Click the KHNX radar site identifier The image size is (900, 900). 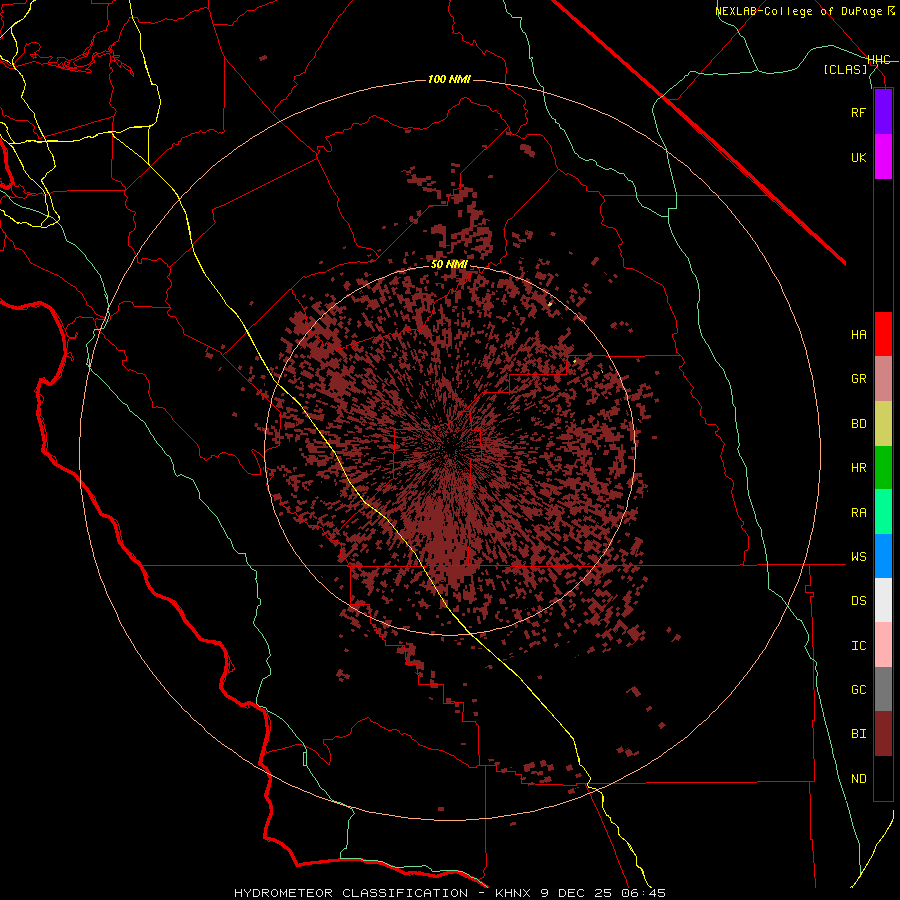tap(515, 893)
